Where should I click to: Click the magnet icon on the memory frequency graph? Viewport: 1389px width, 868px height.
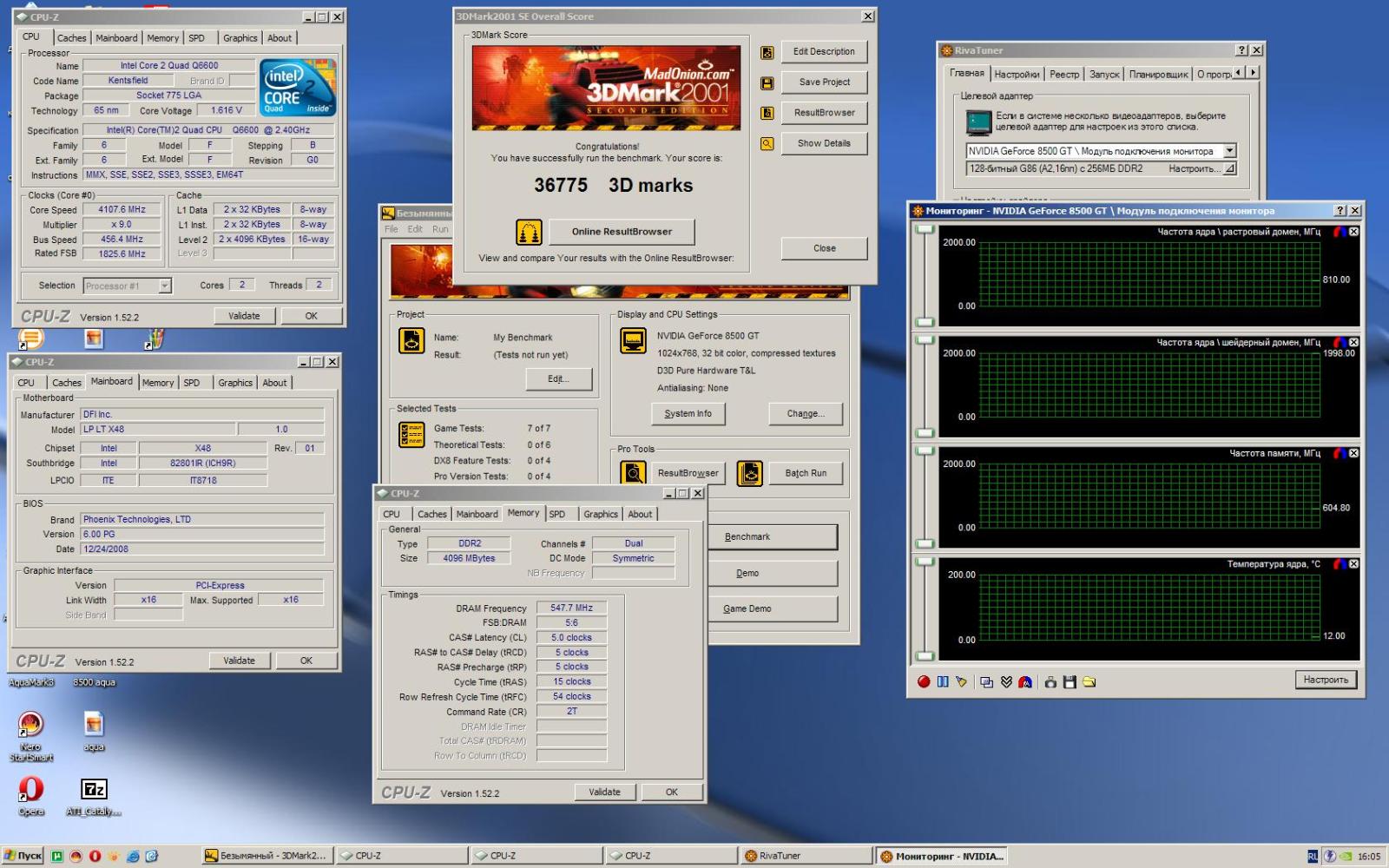click(x=1340, y=453)
